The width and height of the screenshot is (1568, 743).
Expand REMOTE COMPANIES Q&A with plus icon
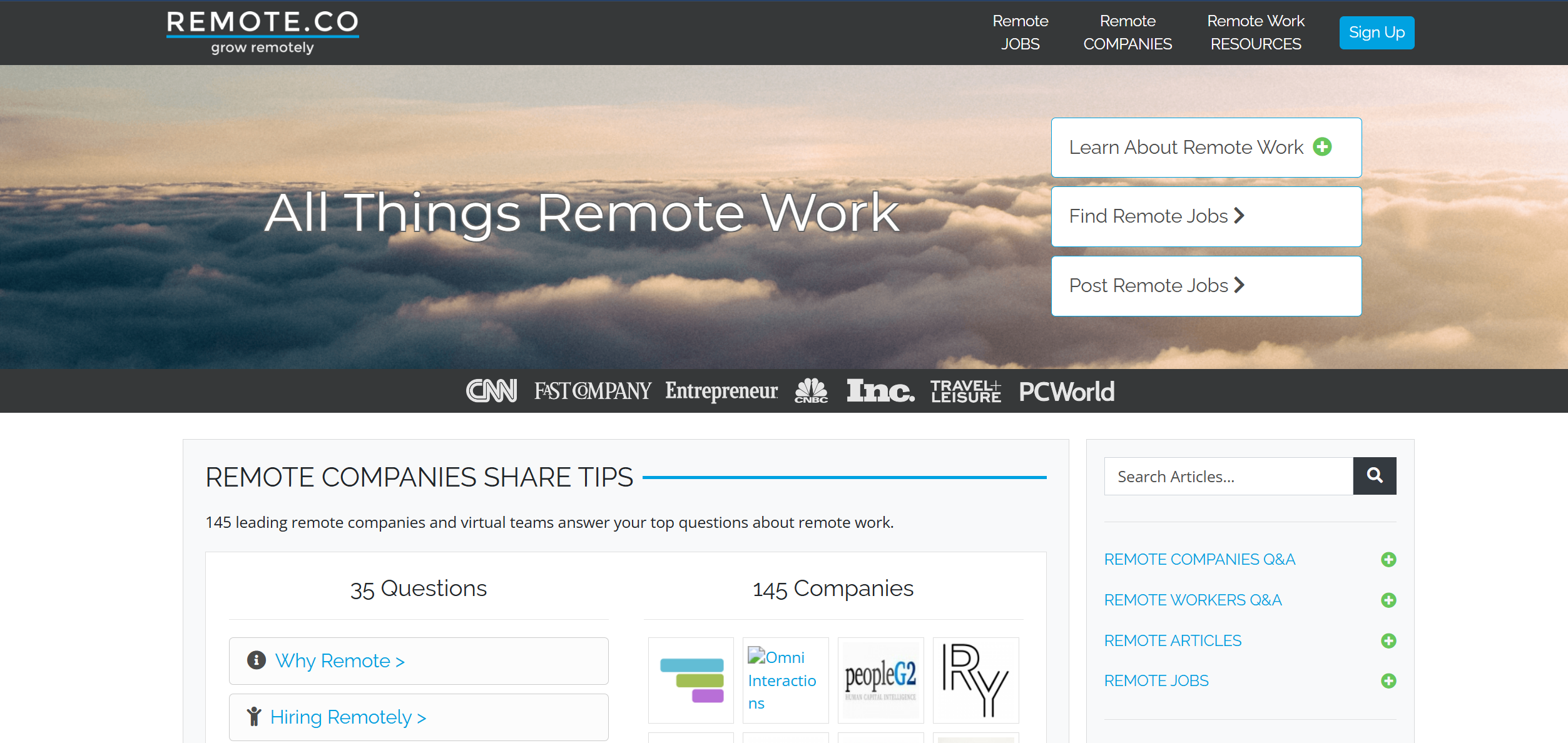[x=1388, y=560]
